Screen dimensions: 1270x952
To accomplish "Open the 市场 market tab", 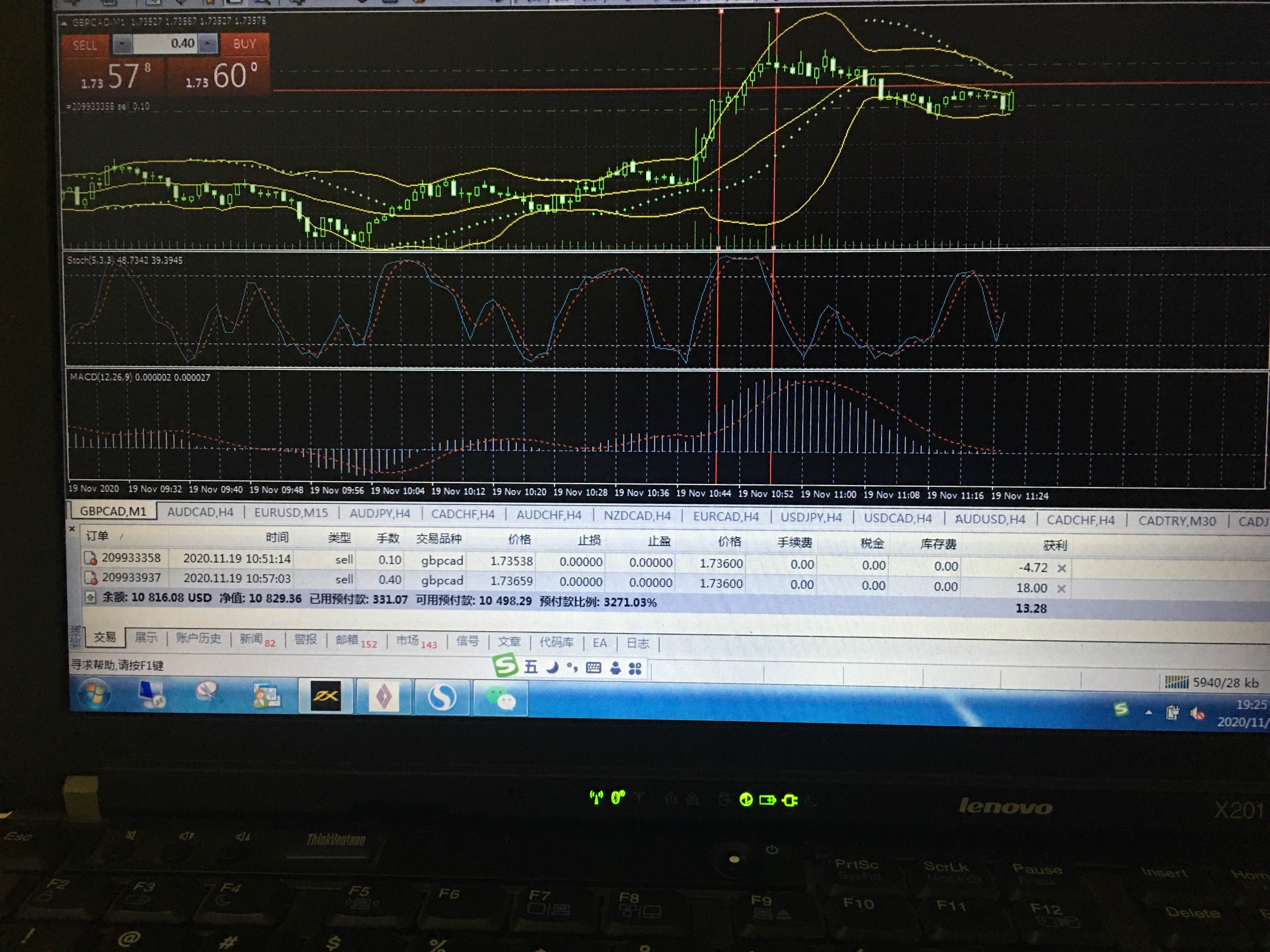I will (x=416, y=641).
